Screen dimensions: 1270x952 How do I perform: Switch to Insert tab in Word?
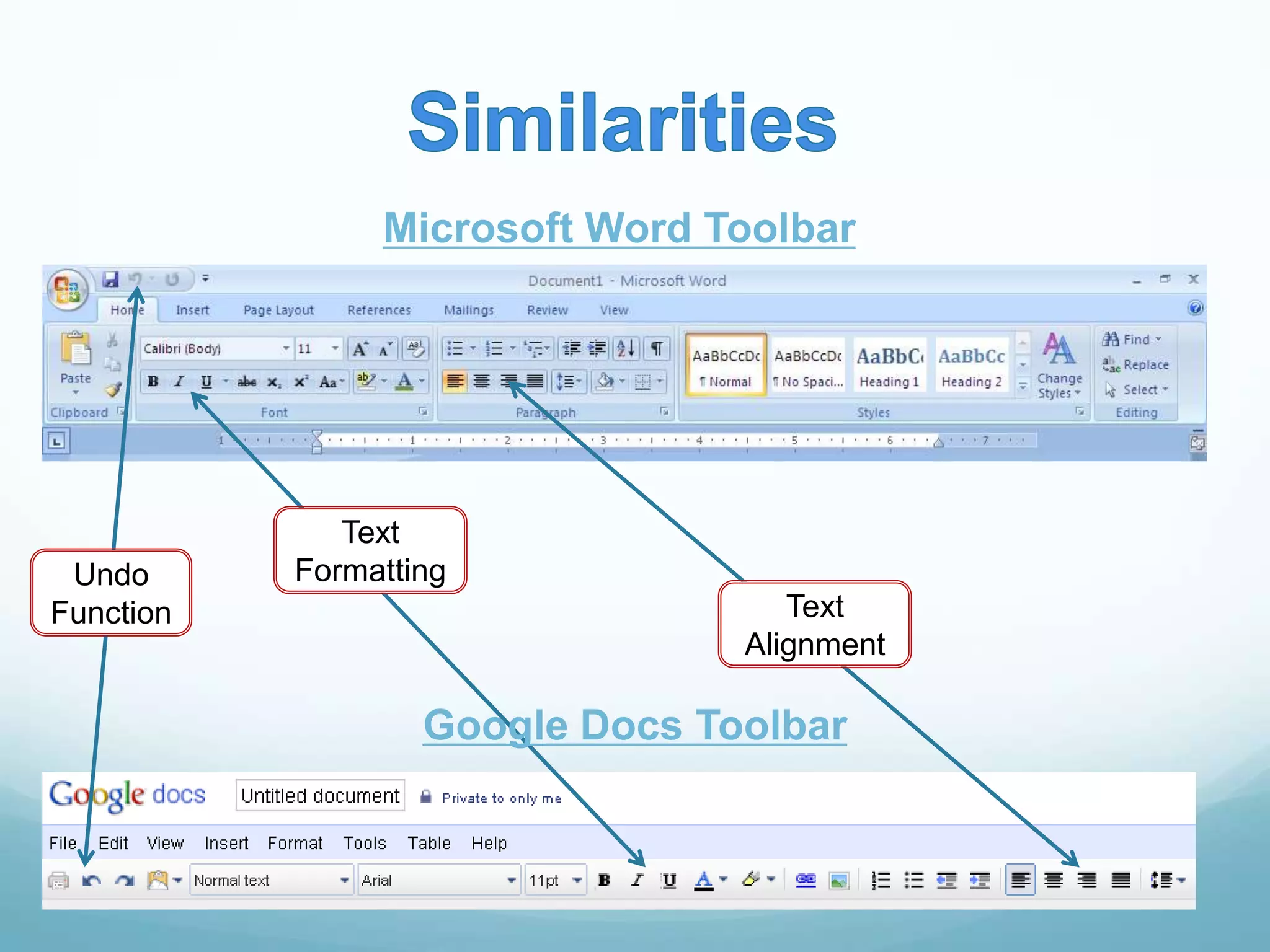click(x=192, y=310)
